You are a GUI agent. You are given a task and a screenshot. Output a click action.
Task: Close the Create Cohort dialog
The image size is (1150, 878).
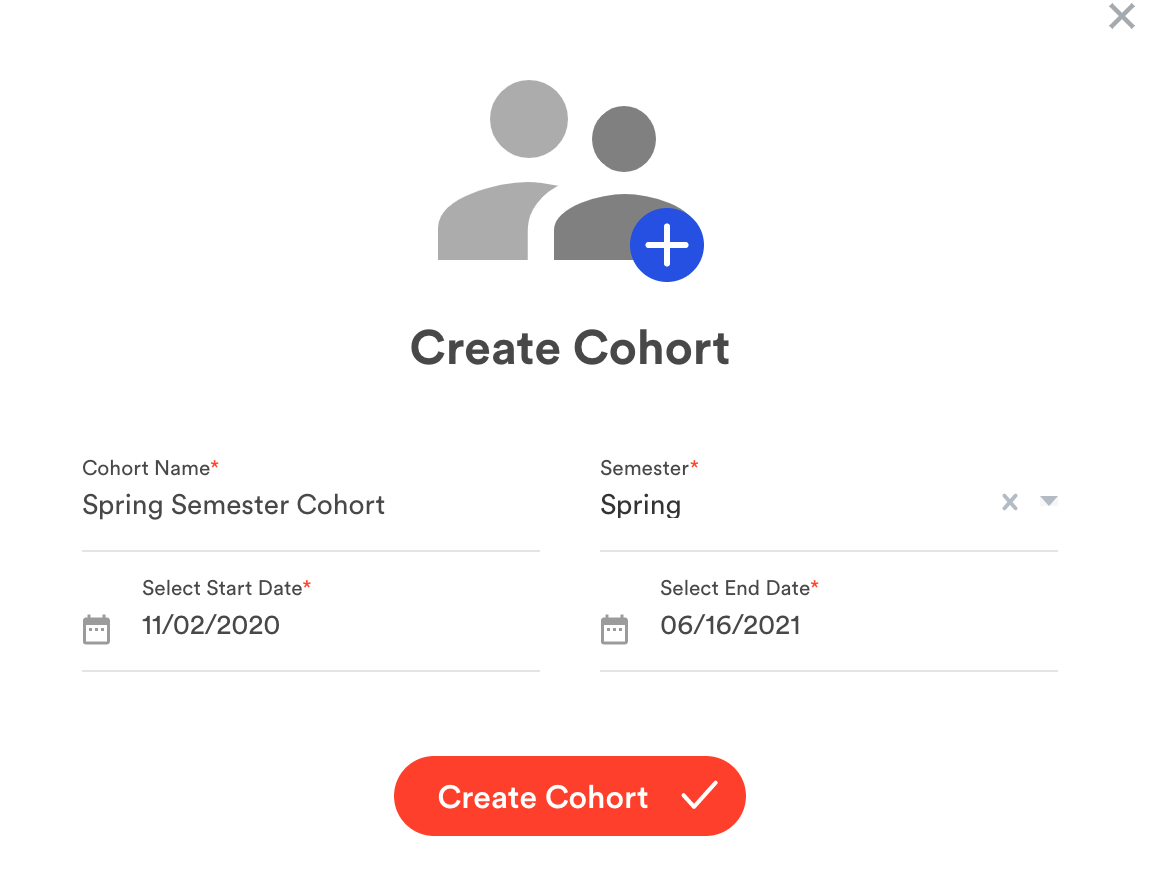pos(1121,17)
